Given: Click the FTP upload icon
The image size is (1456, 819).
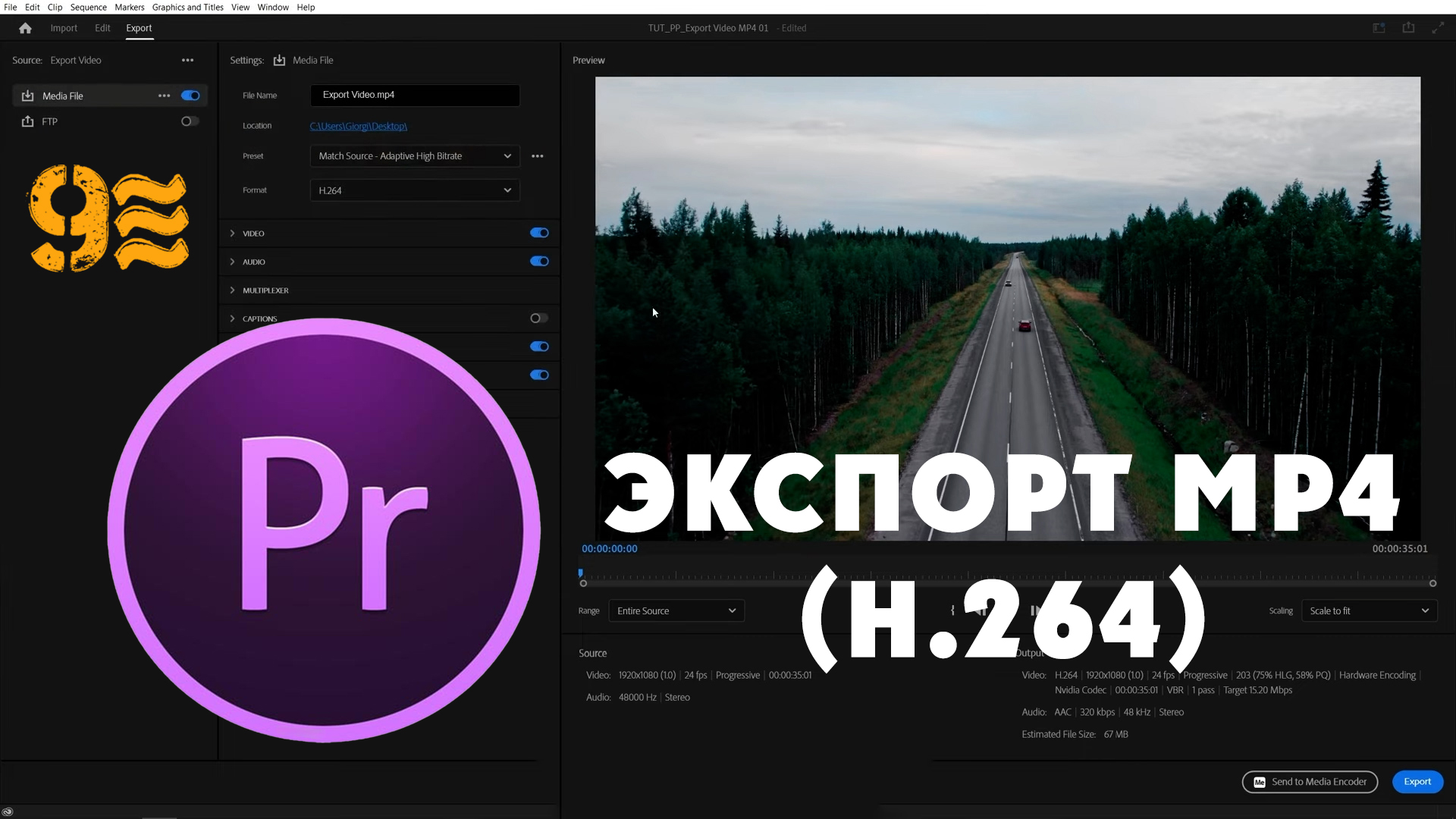Looking at the screenshot, I should [x=28, y=121].
